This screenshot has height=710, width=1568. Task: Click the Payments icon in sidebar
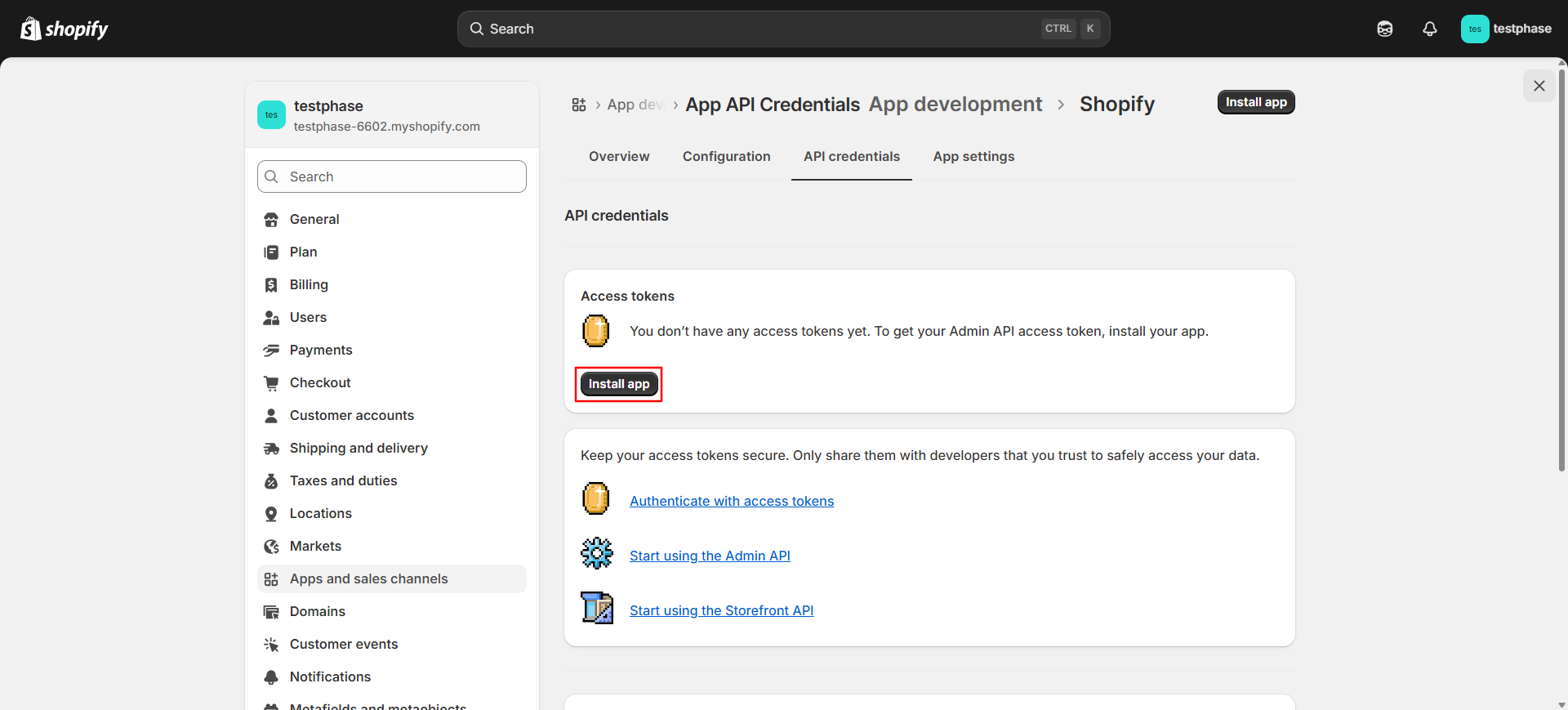point(271,351)
